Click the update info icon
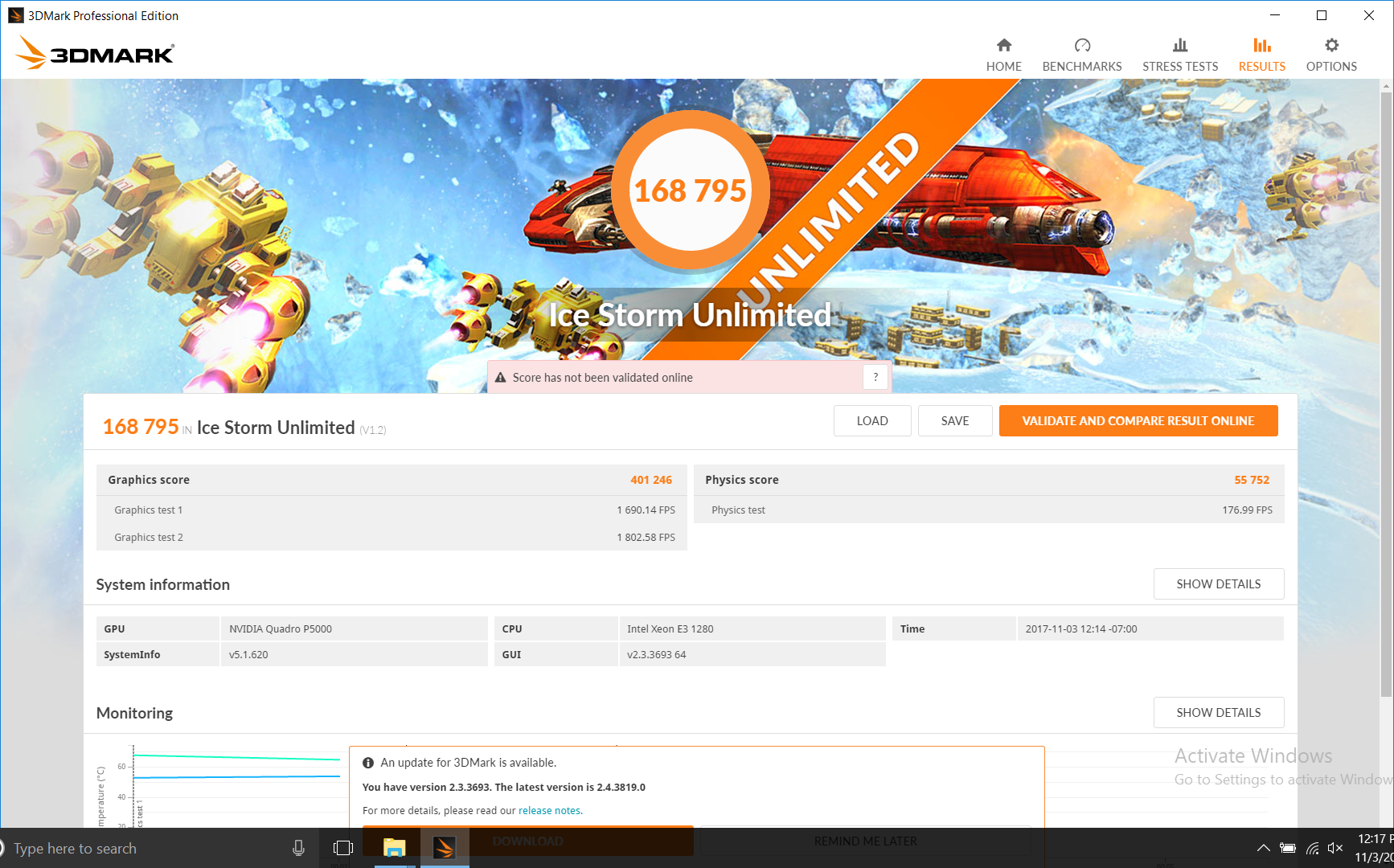This screenshot has height=868, width=1394. pyautogui.click(x=368, y=763)
